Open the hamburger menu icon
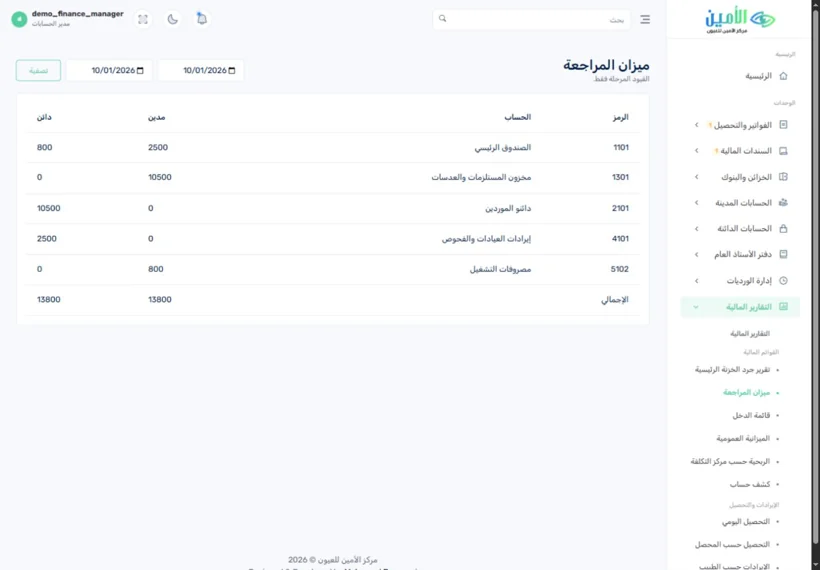Screen dimensions: 820x570 [645, 19]
